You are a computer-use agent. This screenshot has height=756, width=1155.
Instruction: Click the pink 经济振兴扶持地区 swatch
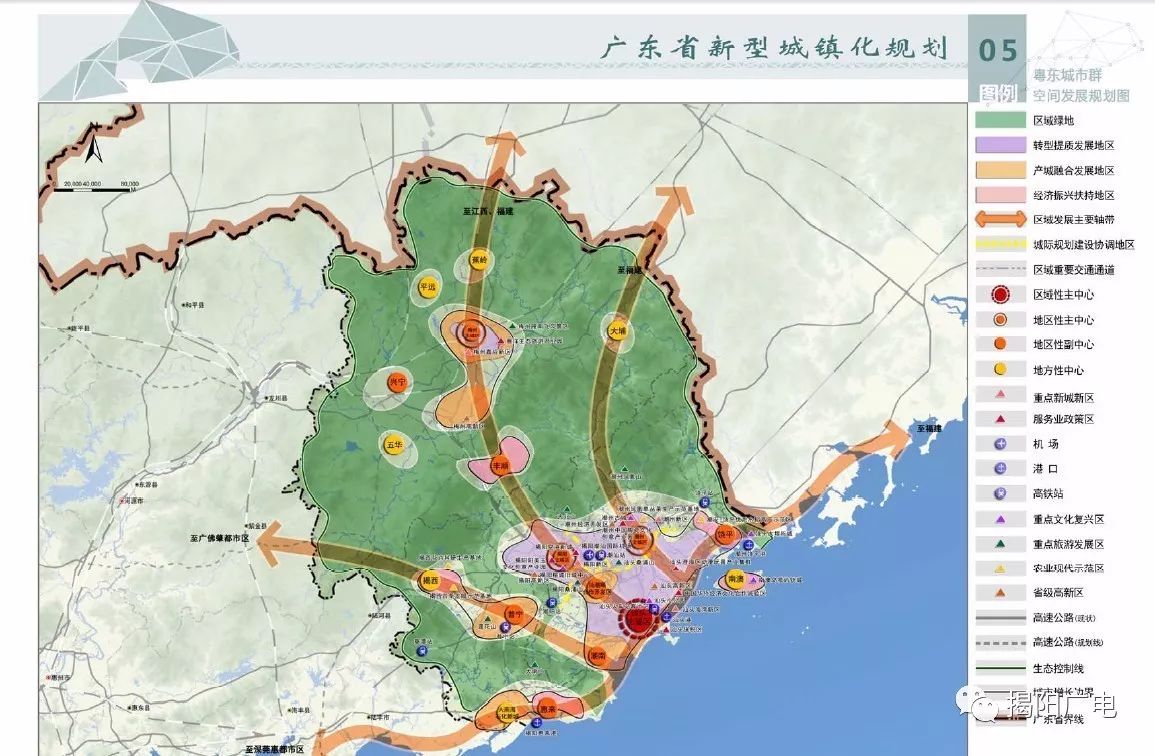coord(1000,195)
